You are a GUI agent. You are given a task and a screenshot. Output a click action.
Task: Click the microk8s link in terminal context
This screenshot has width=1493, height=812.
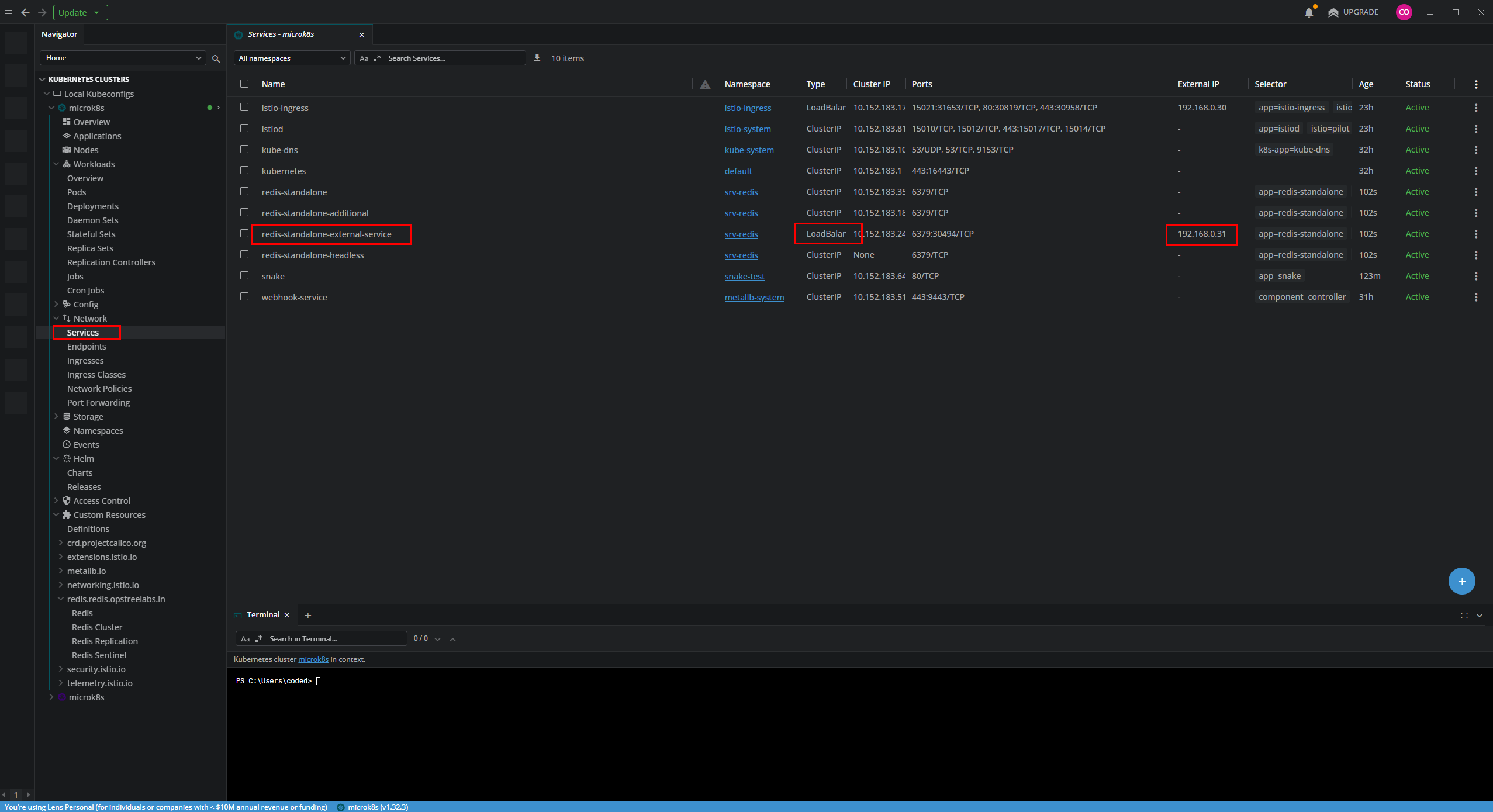point(313,659)
